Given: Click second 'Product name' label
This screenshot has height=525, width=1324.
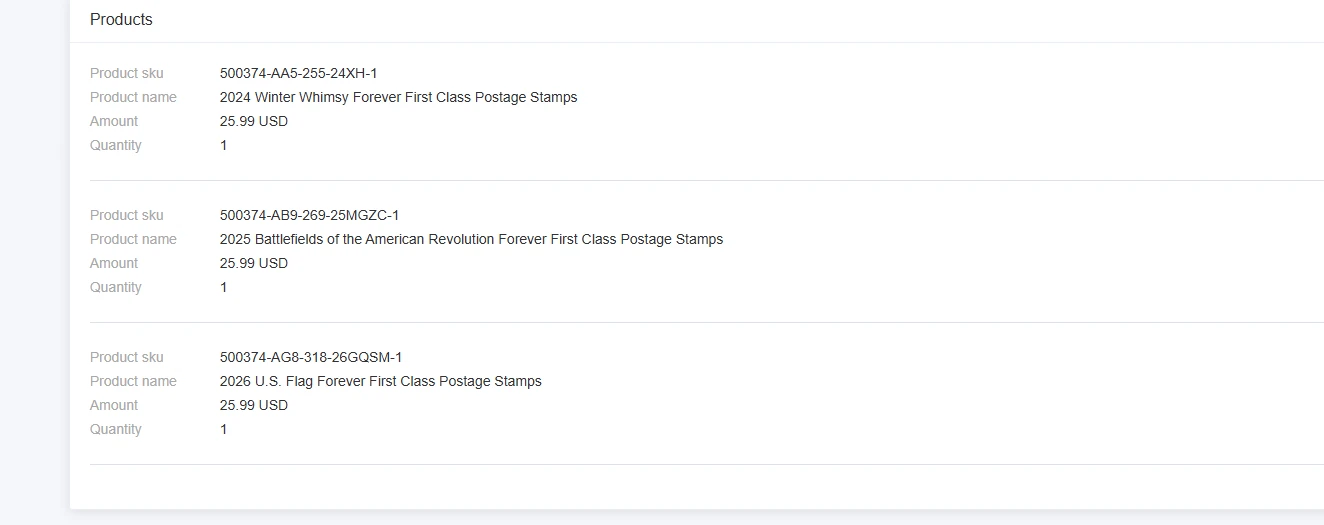Looking at the screenshot, I should 133,239.
